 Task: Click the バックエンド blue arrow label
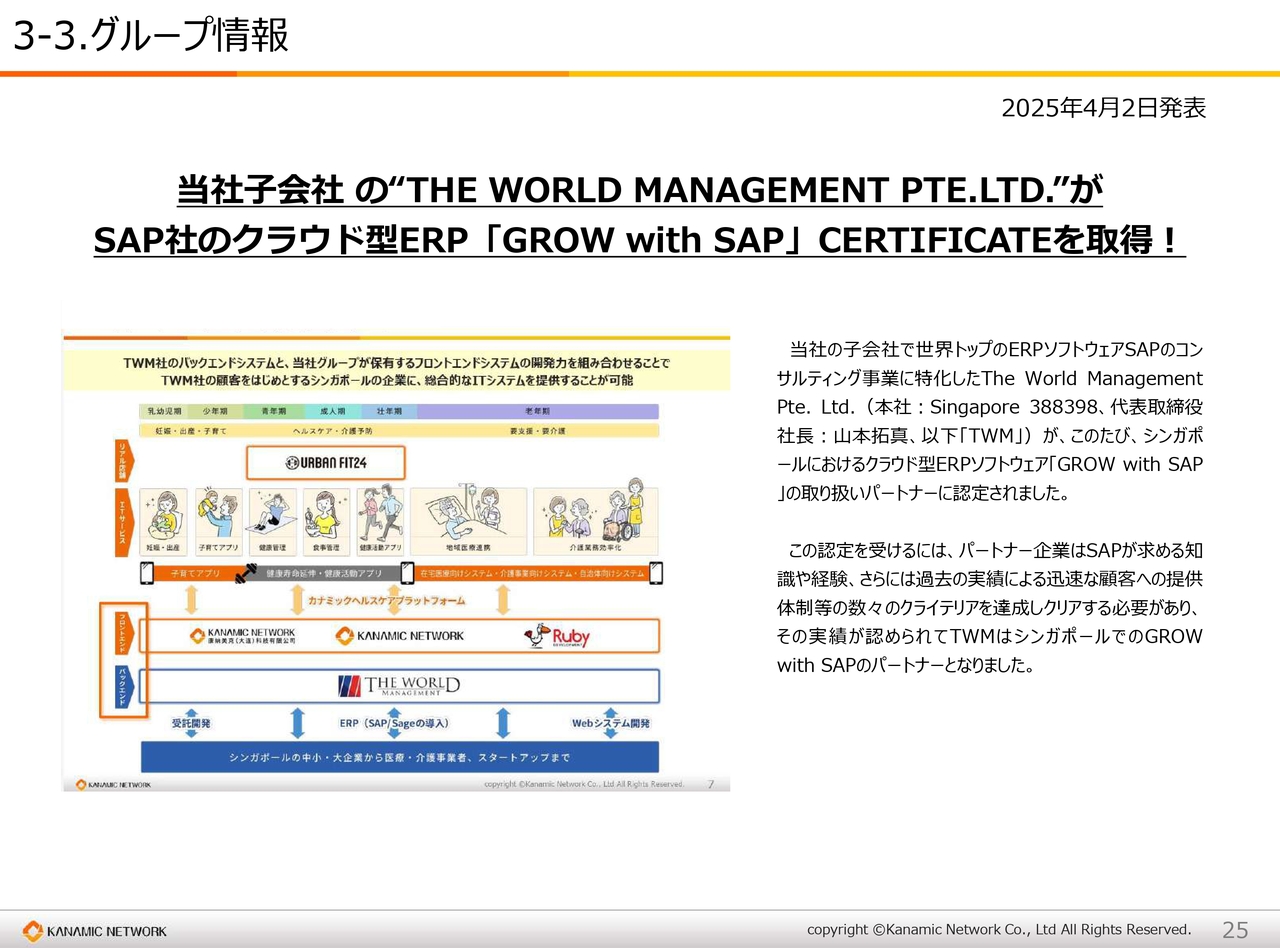[x=123, y=686]
